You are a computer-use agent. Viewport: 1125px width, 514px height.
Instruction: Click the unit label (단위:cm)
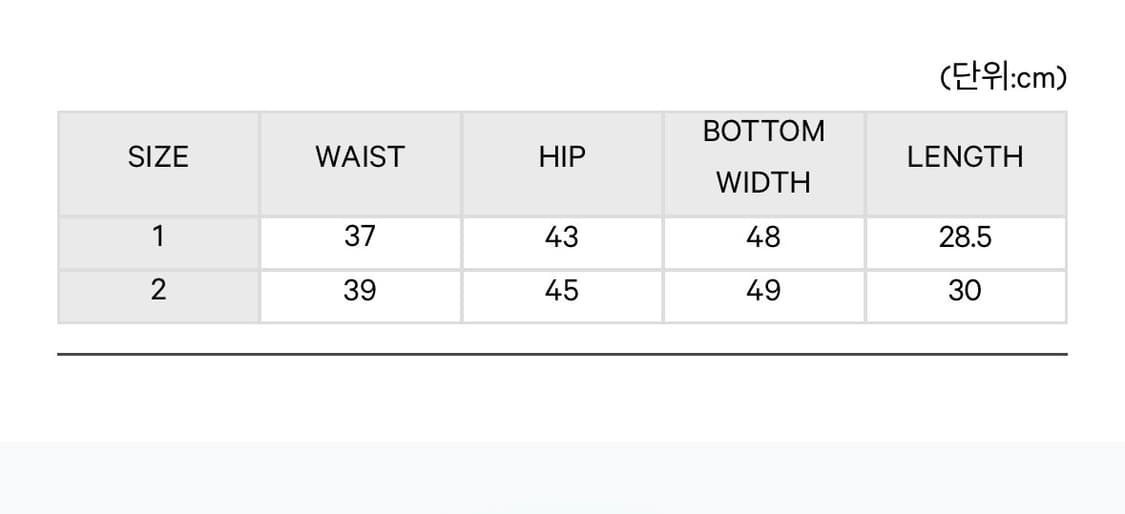(1003, 78)
